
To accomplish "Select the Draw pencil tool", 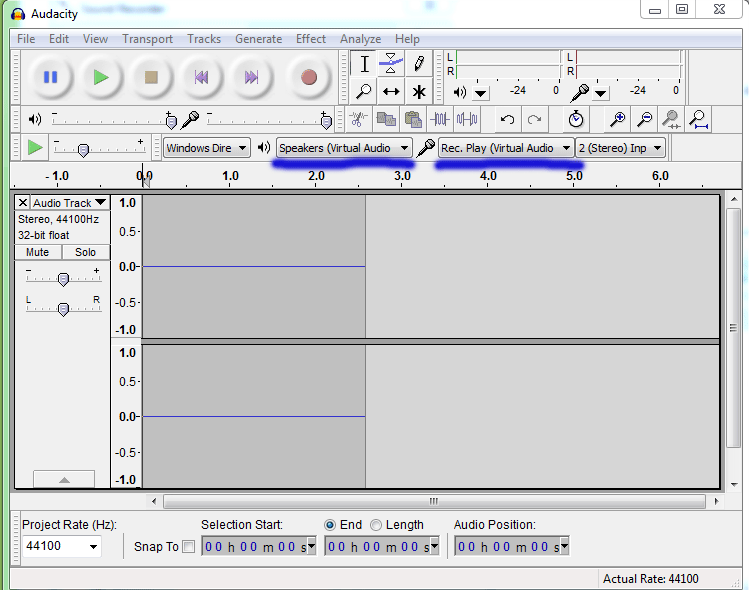I will tap(418, 64).
